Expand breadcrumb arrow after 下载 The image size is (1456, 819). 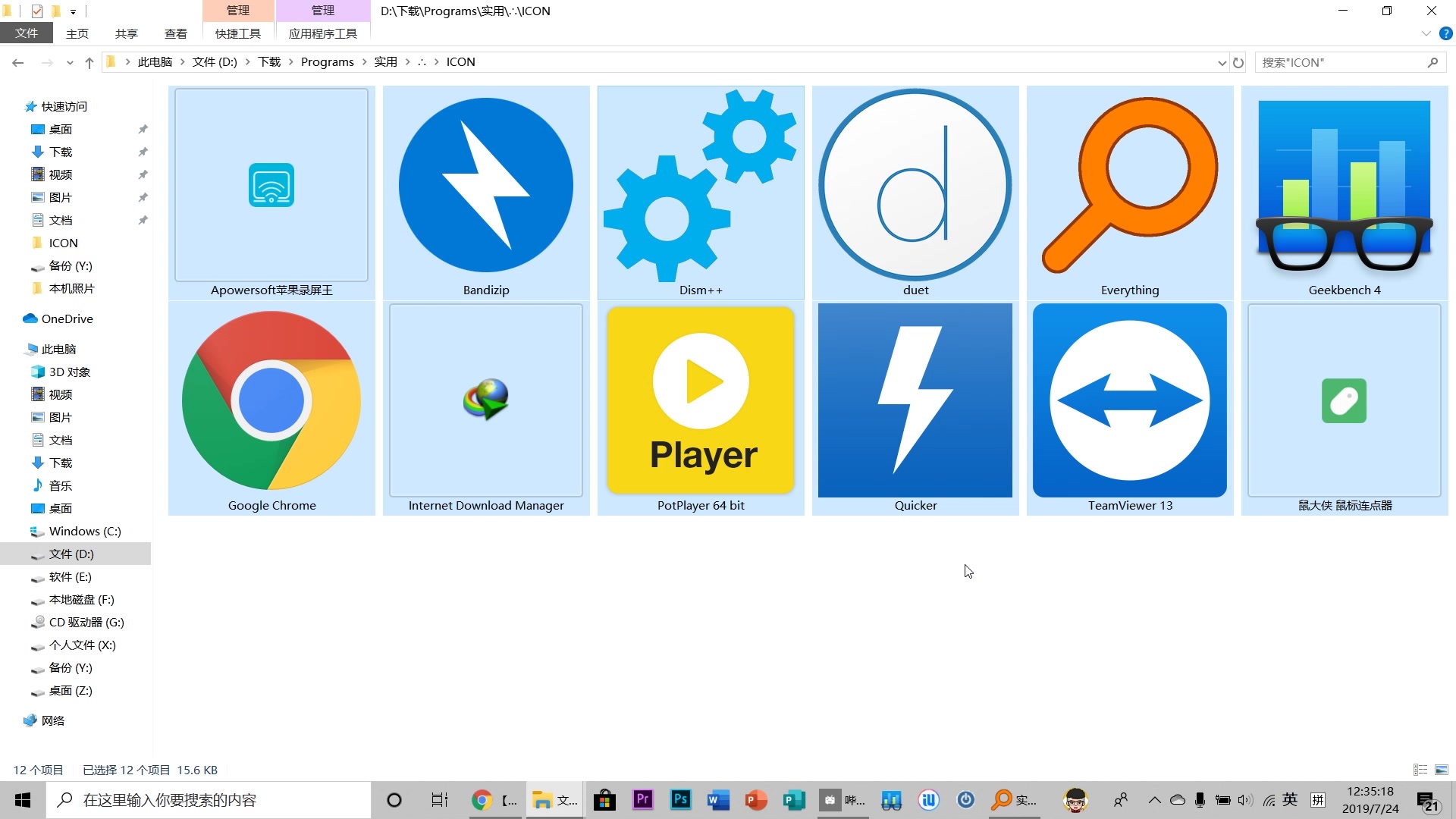point(291,62)
